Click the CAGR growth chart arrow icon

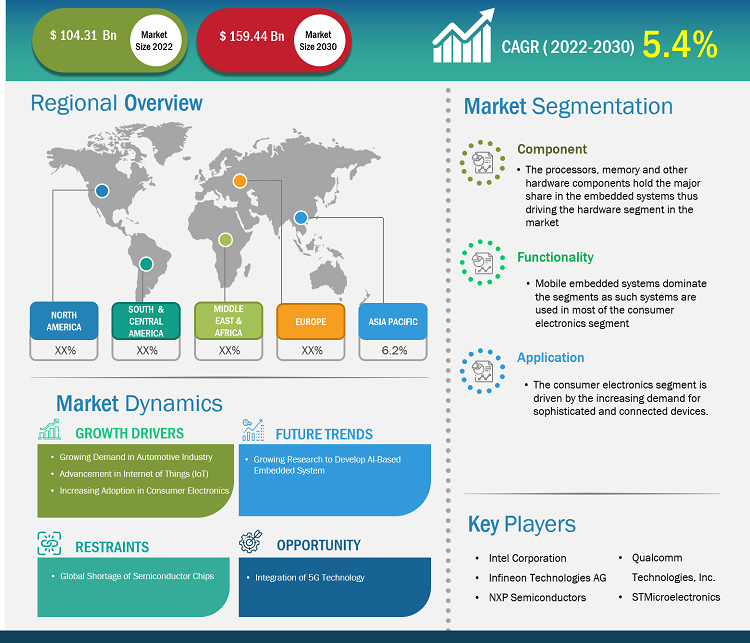tap(463, 36)
